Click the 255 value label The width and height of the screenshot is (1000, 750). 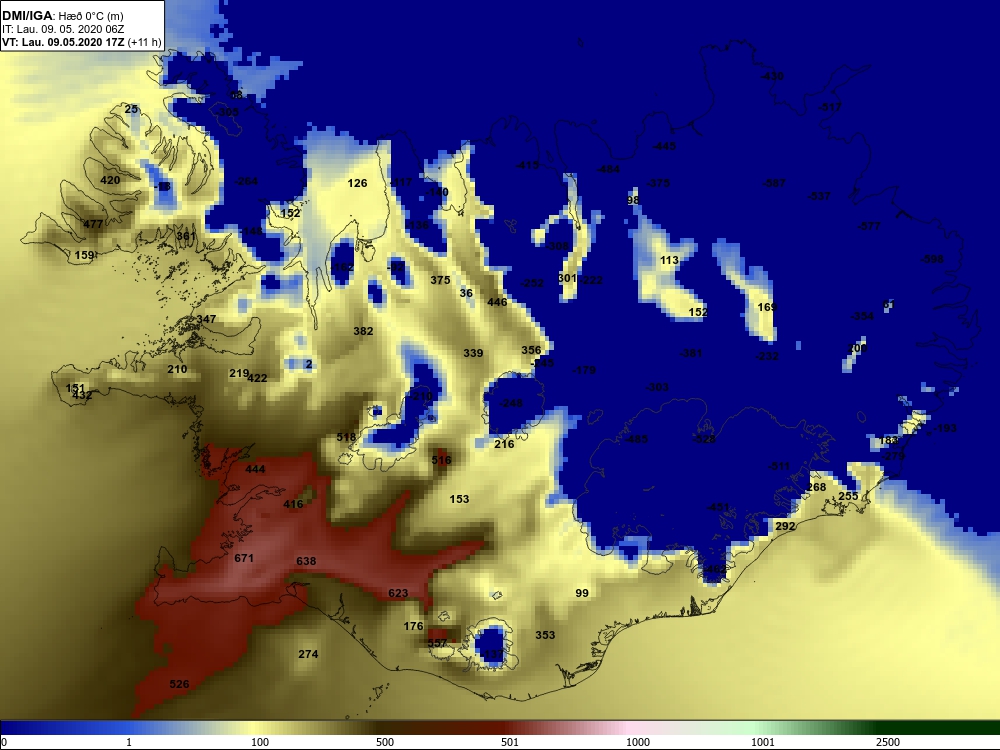(848, 496)
